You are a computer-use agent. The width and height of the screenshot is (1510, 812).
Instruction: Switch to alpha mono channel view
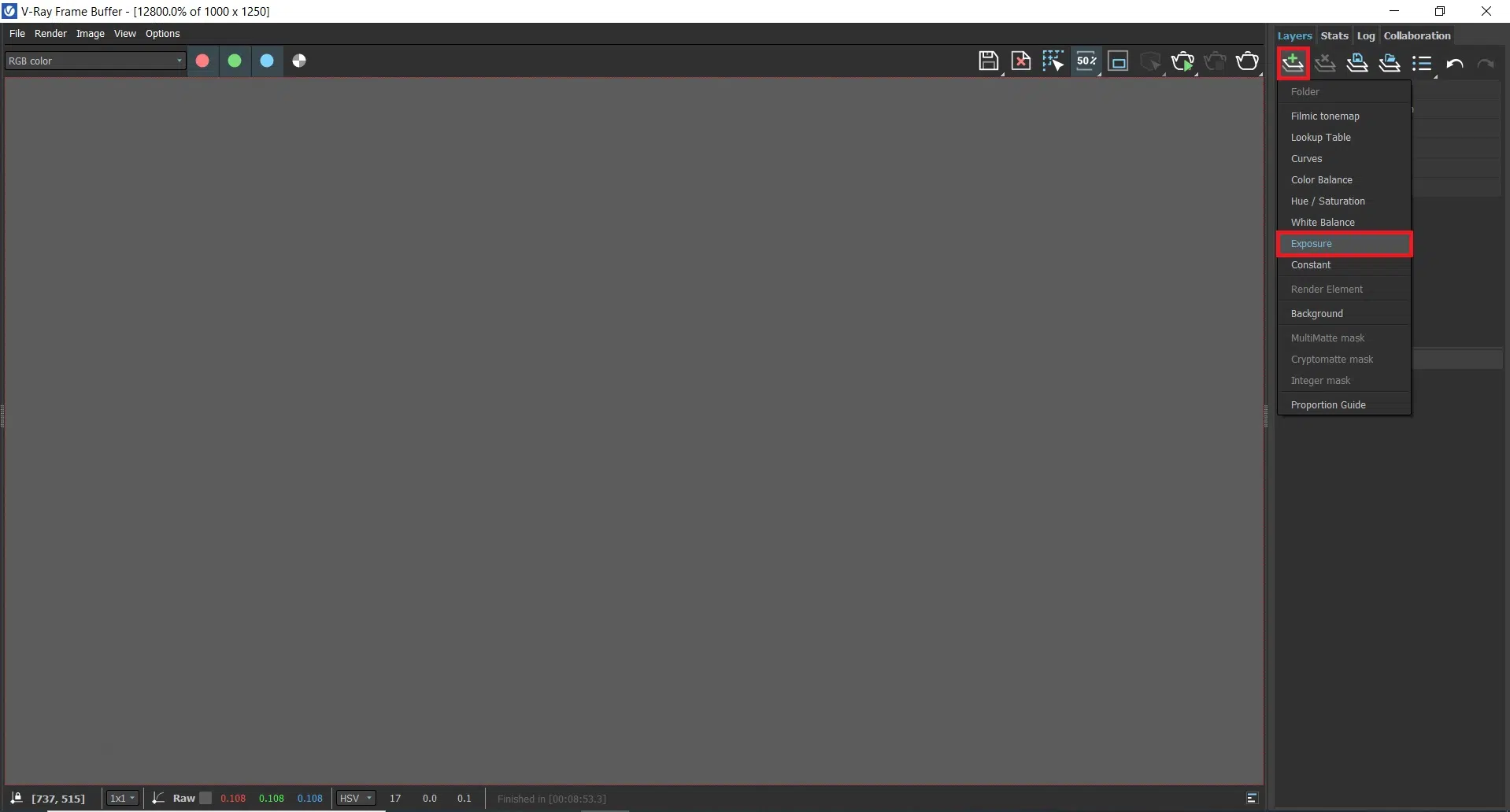(x=299, y=61)
